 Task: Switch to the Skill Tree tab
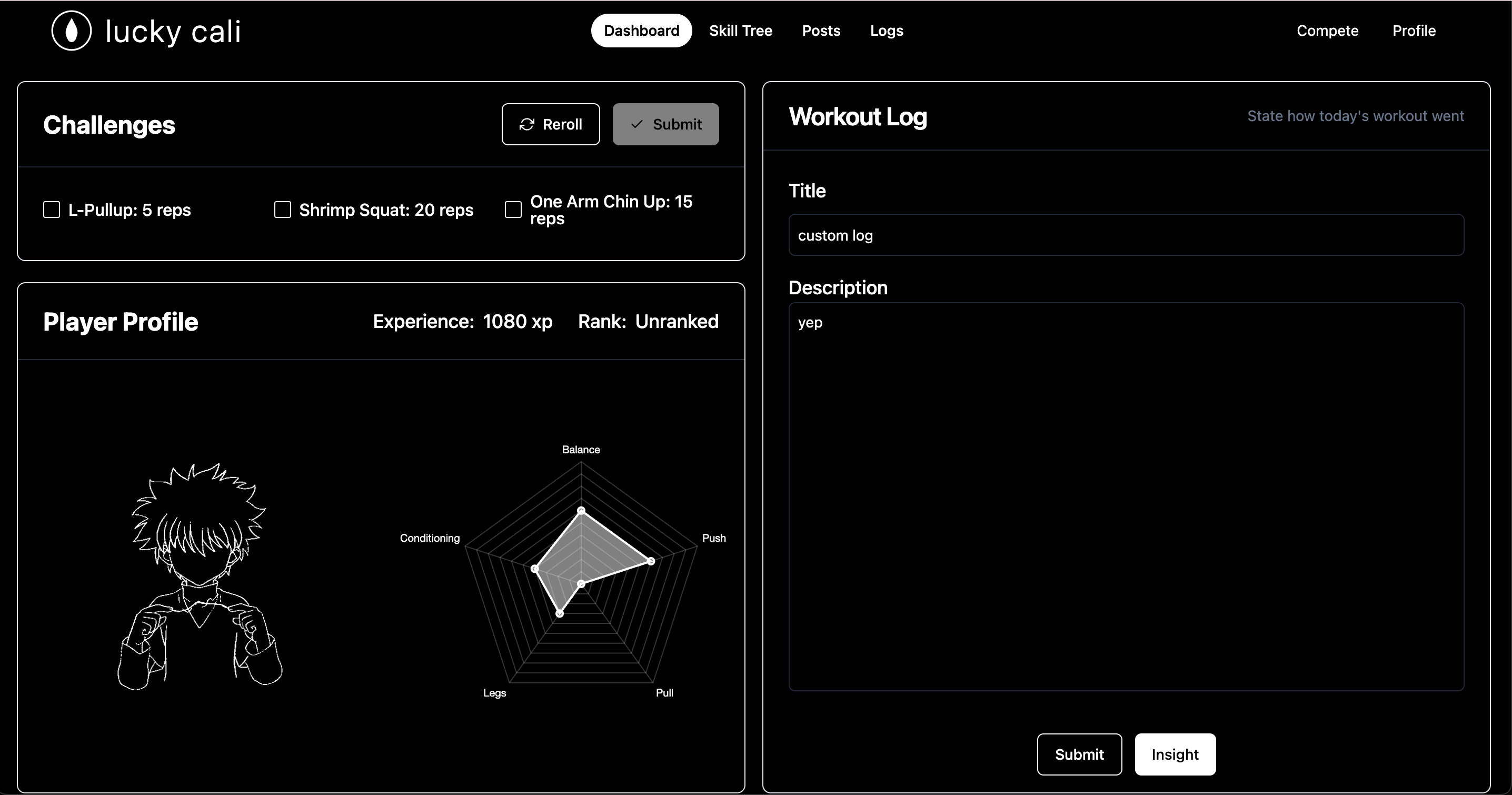pyautogui.click(x=741, y=31)
